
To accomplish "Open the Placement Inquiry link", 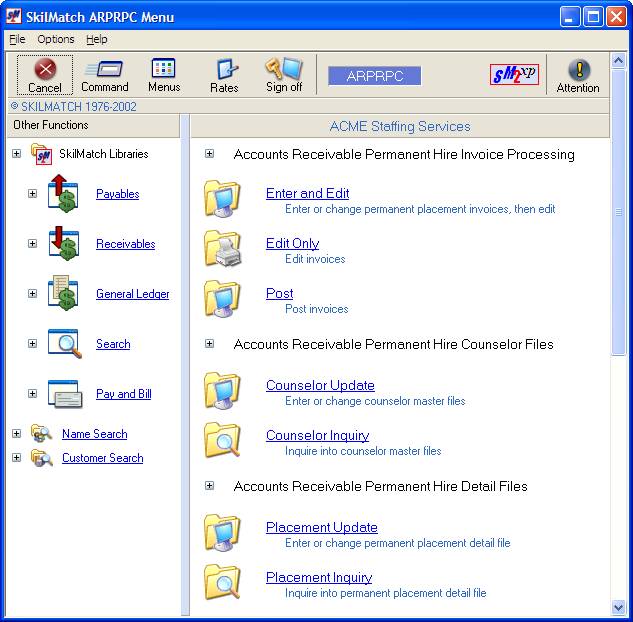I will tap(319, 578).
